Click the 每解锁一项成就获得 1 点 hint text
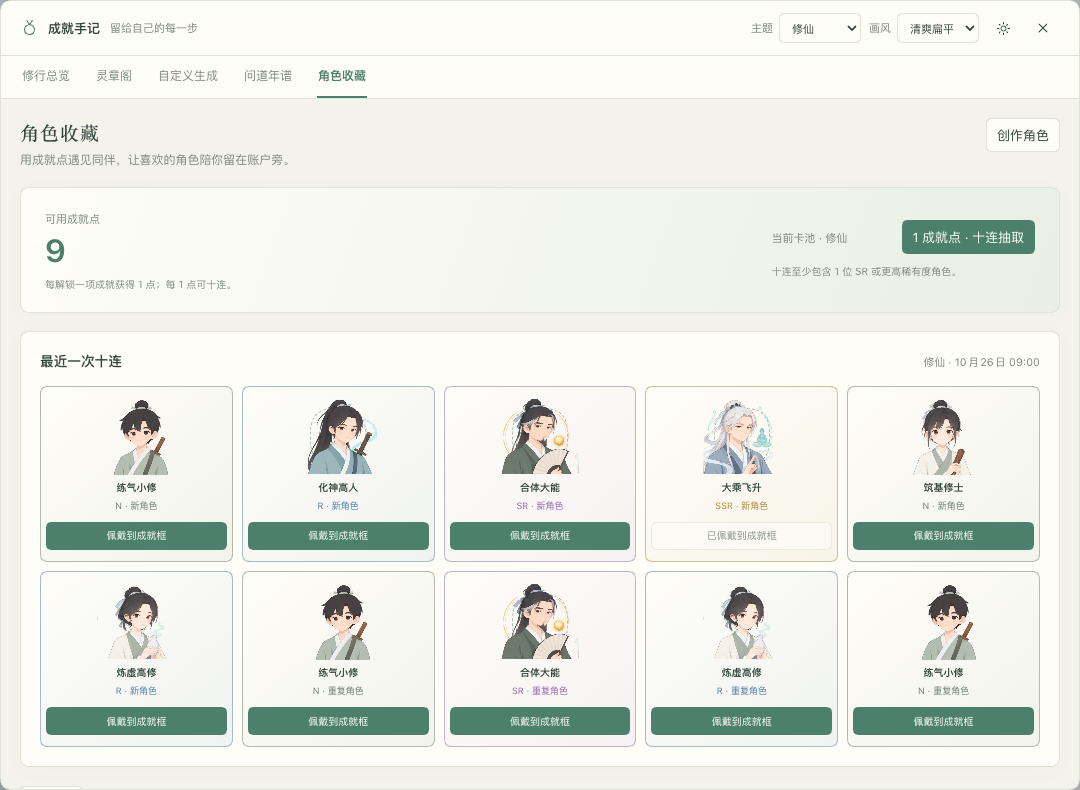Screen dimensions: 1080x790 pos(138,284)
